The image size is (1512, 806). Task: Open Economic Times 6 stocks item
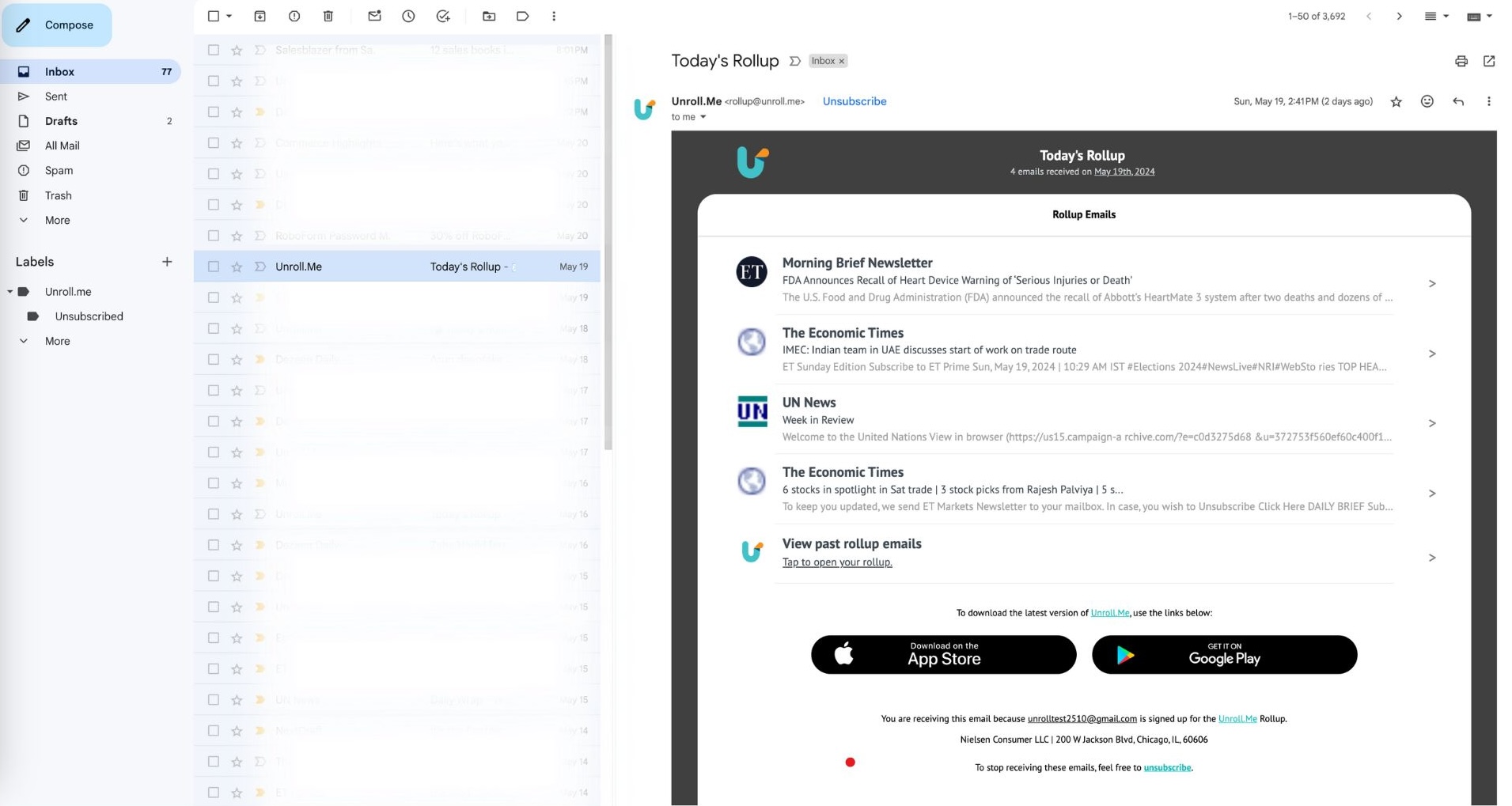tap(1084, 489)
